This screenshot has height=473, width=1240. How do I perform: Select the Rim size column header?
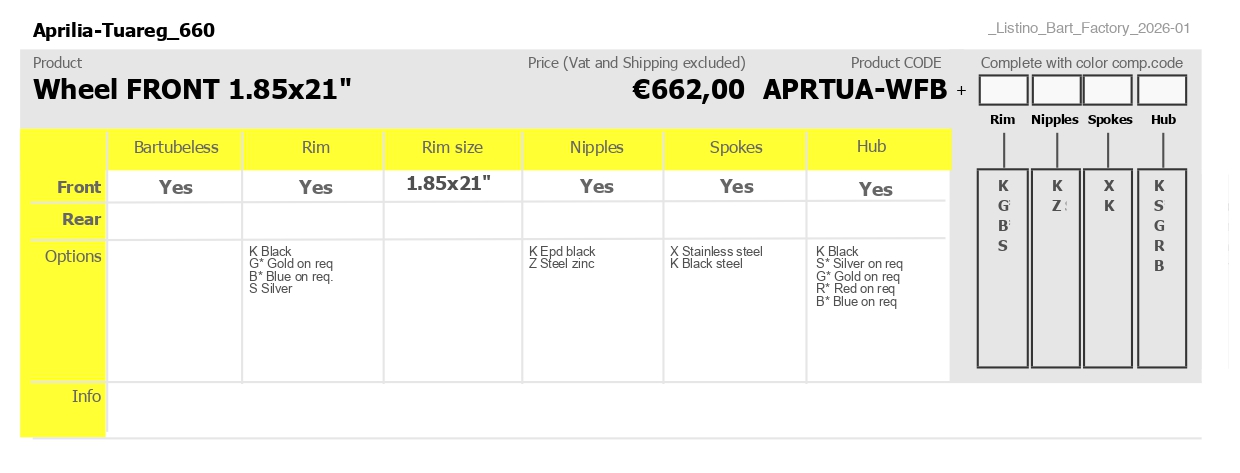(x=452, y=148)
